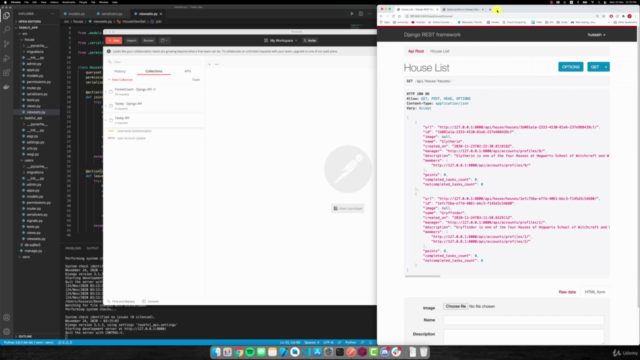Screen dimensions: 640x360
Task: Open the VS Code Source Control icon
Action: [7, 44]
